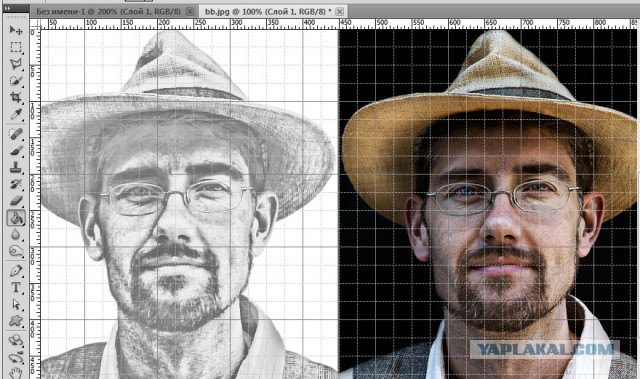Select the Quick Selection tool
640x379 pixels.
(16, 81)
